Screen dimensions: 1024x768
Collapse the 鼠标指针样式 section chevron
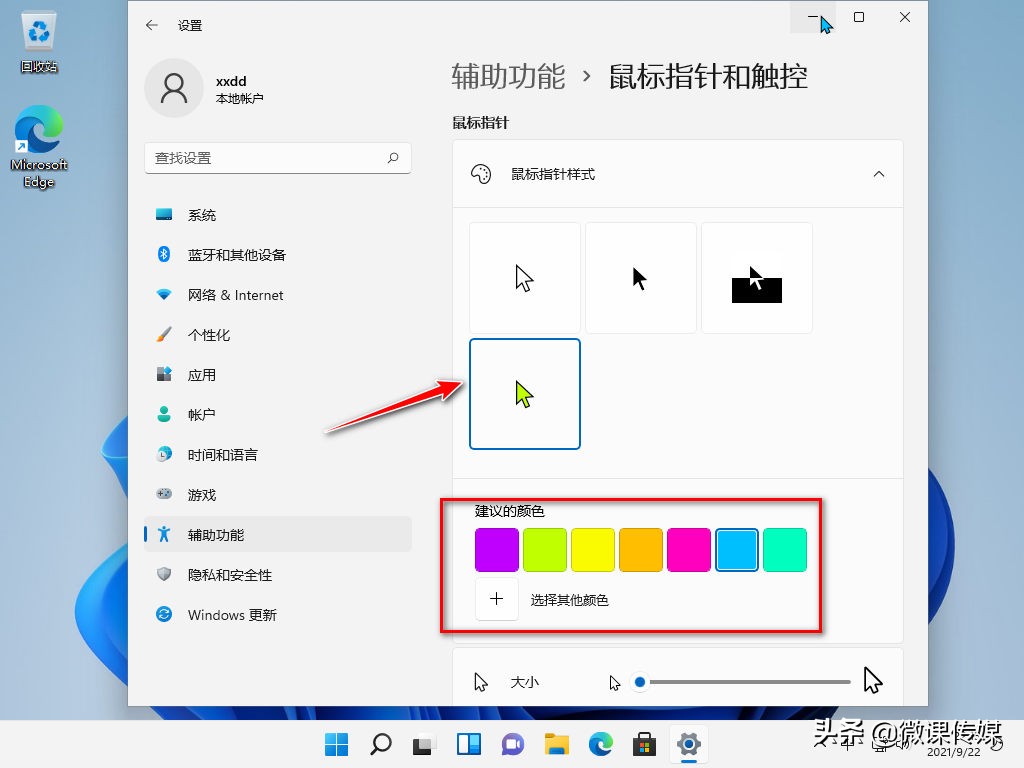[x=879, y=174]
